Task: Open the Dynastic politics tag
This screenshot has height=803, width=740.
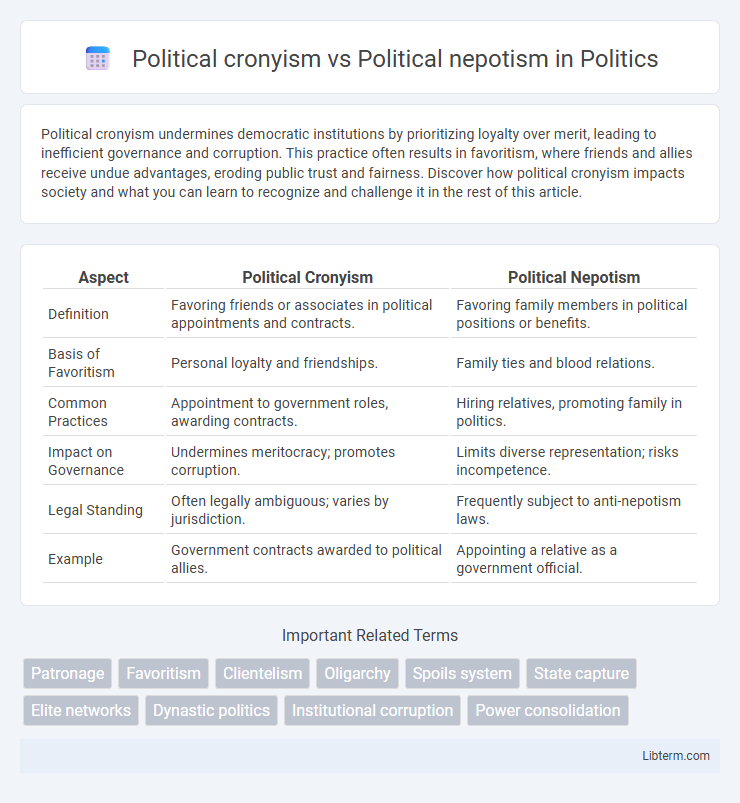Action: pos(212,710)
